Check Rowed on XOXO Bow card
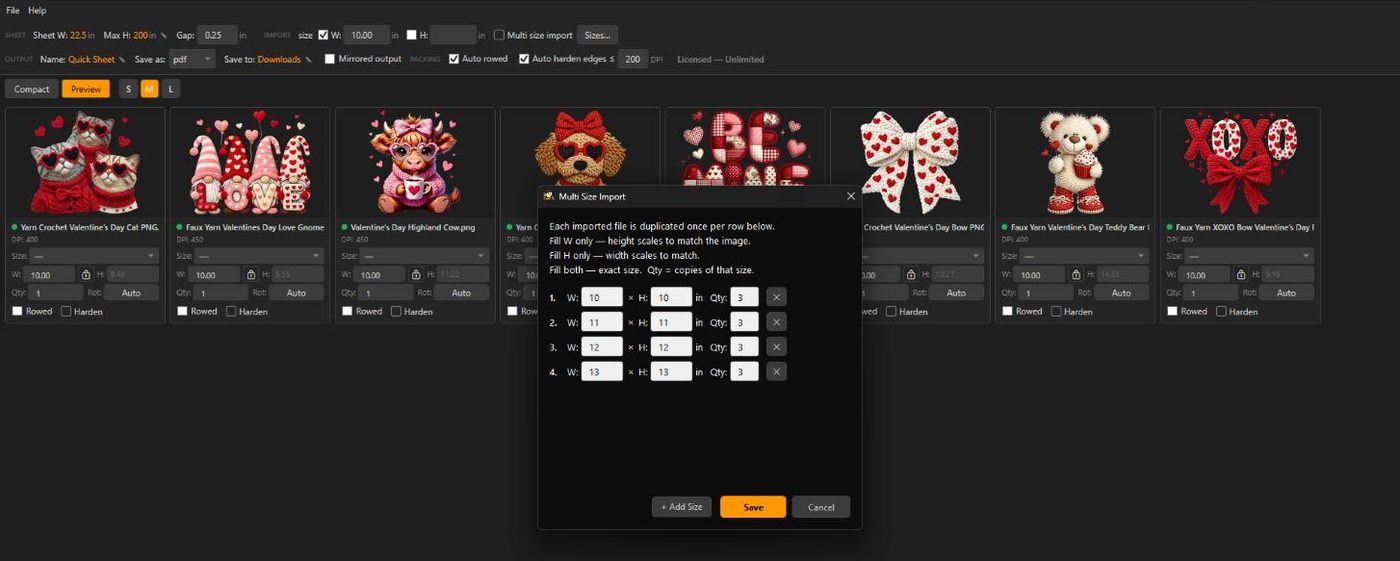This screenshot has width=1400, height=561. click(x=1172, y=311)
